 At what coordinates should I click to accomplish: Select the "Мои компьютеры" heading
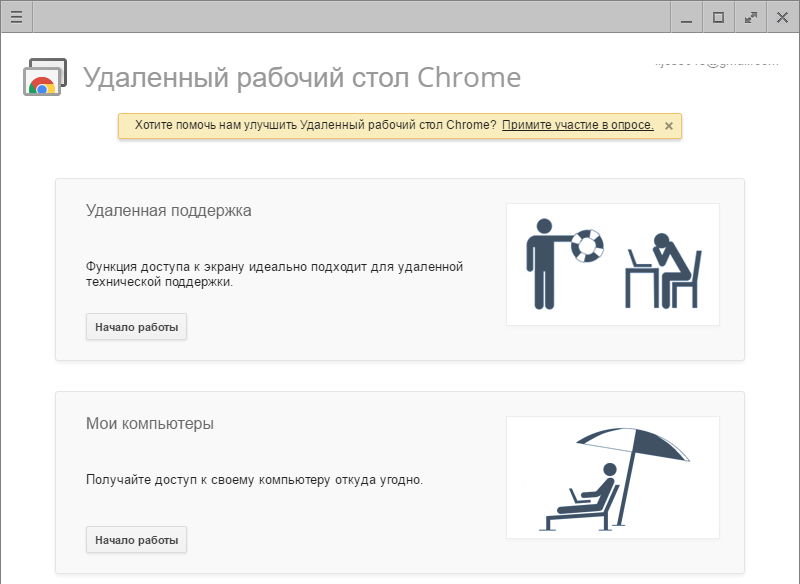tap(150, 423)
